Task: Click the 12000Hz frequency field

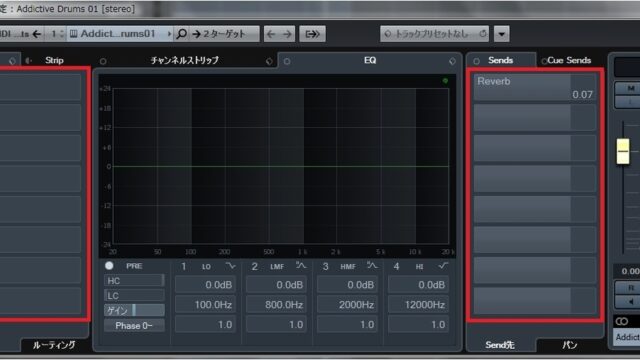Action: pos(418,304)
